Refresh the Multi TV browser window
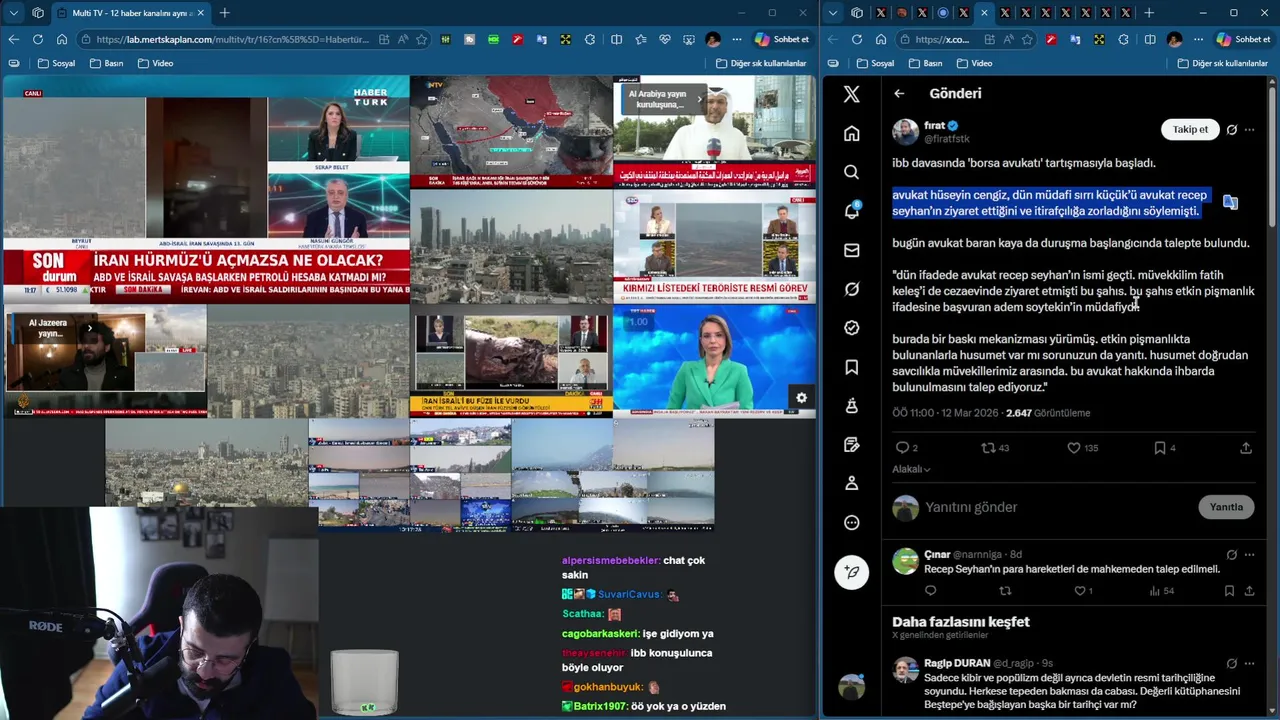The width and height of the screenshot is (1280, 720). (x=37, y=39)
